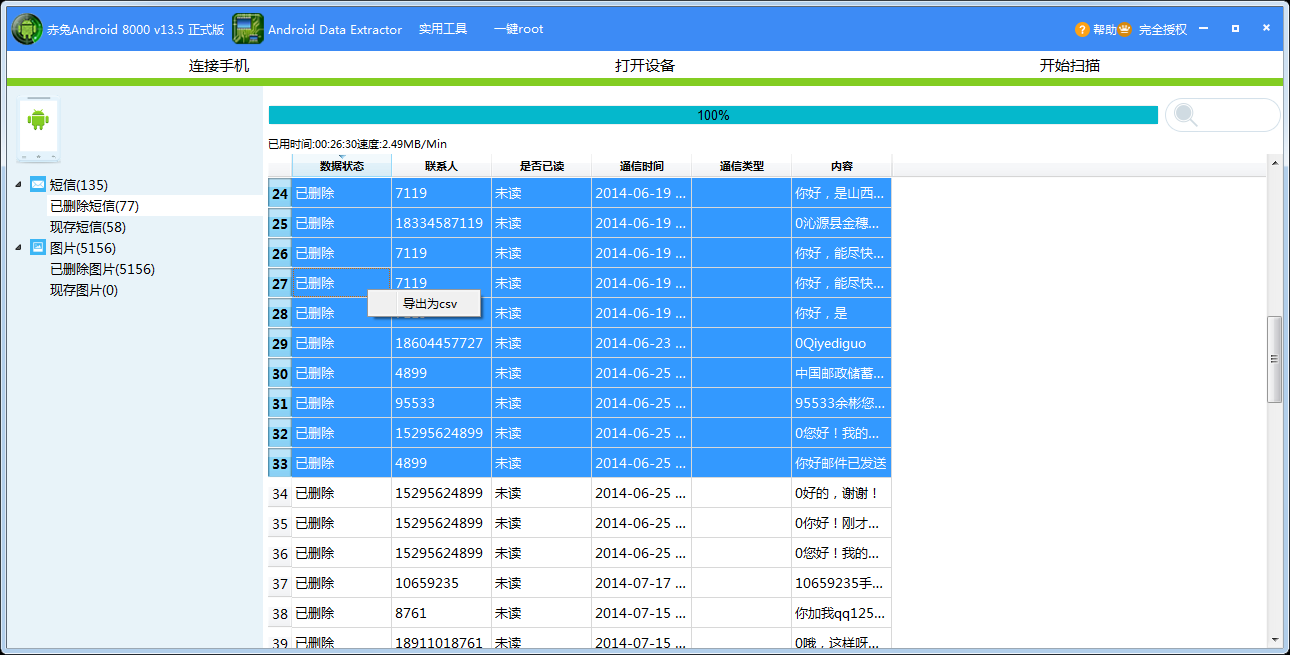Viewport: 1290px width, 655px height.
Task: Click content cell 你加我qq125…
Action: point(842,613)
